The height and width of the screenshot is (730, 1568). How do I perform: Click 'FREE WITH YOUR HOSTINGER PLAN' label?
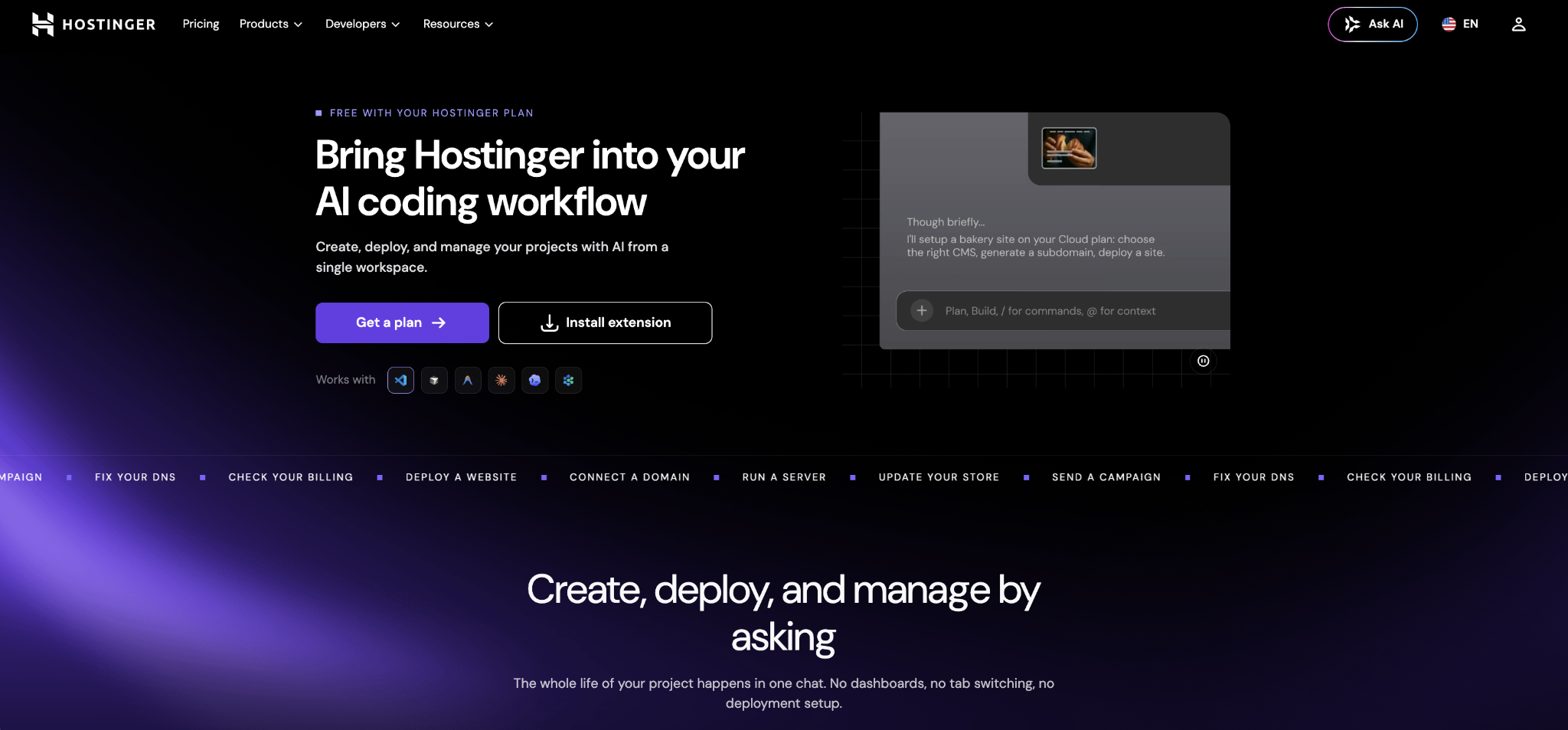431,113
